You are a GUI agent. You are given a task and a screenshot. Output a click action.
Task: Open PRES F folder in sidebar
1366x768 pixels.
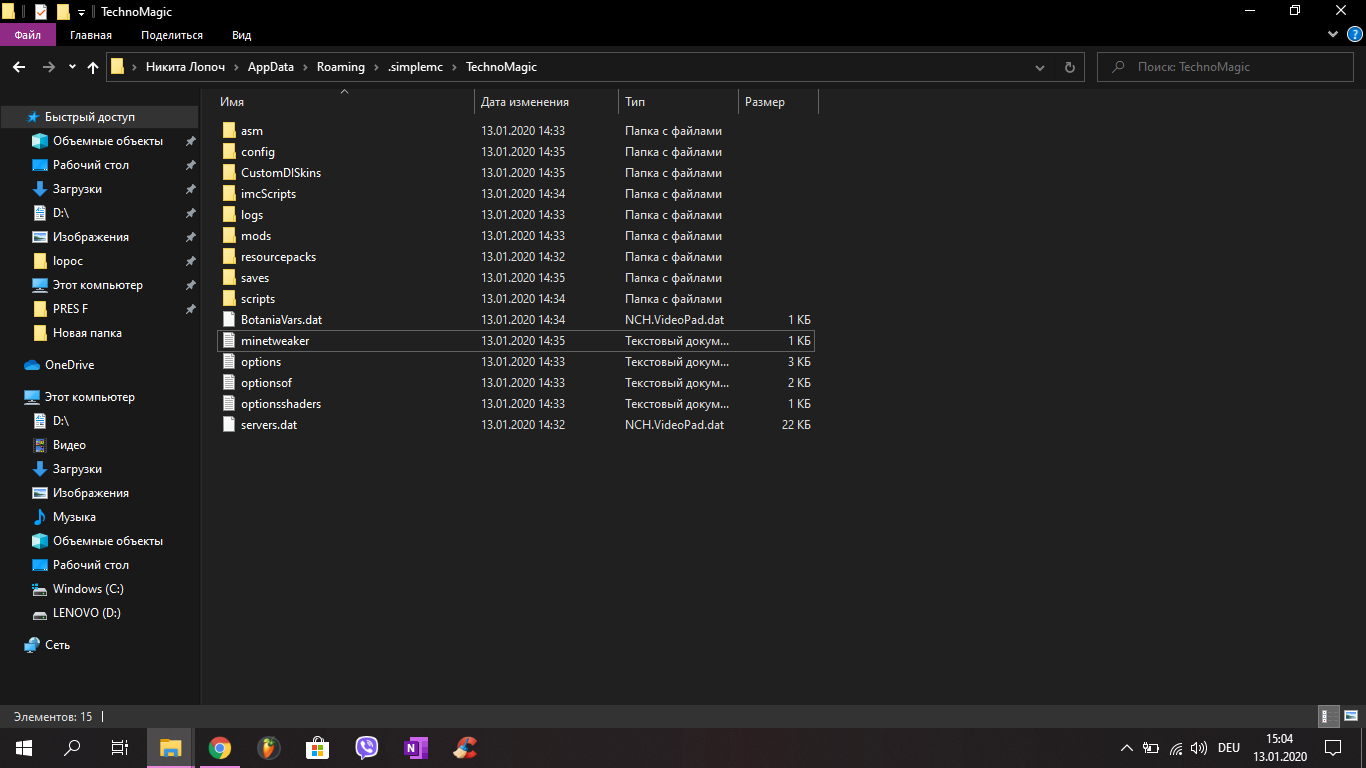(71, 309)
